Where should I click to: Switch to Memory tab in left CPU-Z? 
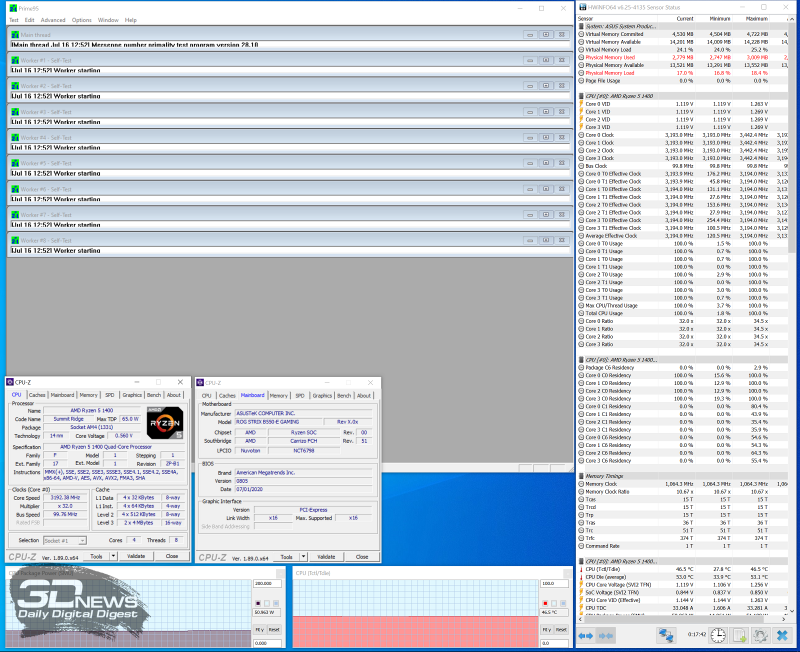pyautogui.click(x=88, y=395)
